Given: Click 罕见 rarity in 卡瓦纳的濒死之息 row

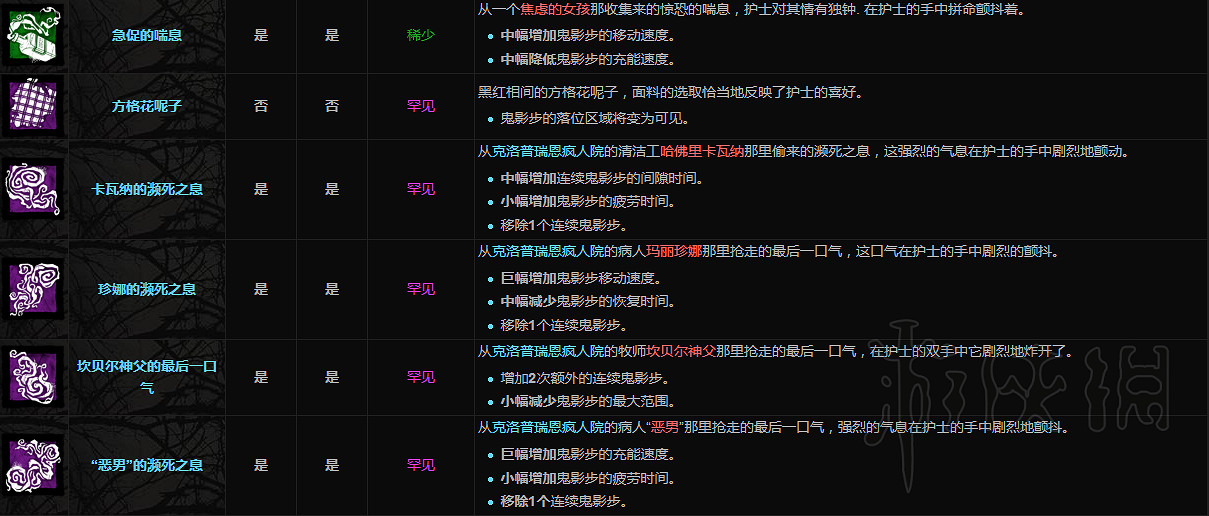Looking at the screenshot, I should point(421,189).
